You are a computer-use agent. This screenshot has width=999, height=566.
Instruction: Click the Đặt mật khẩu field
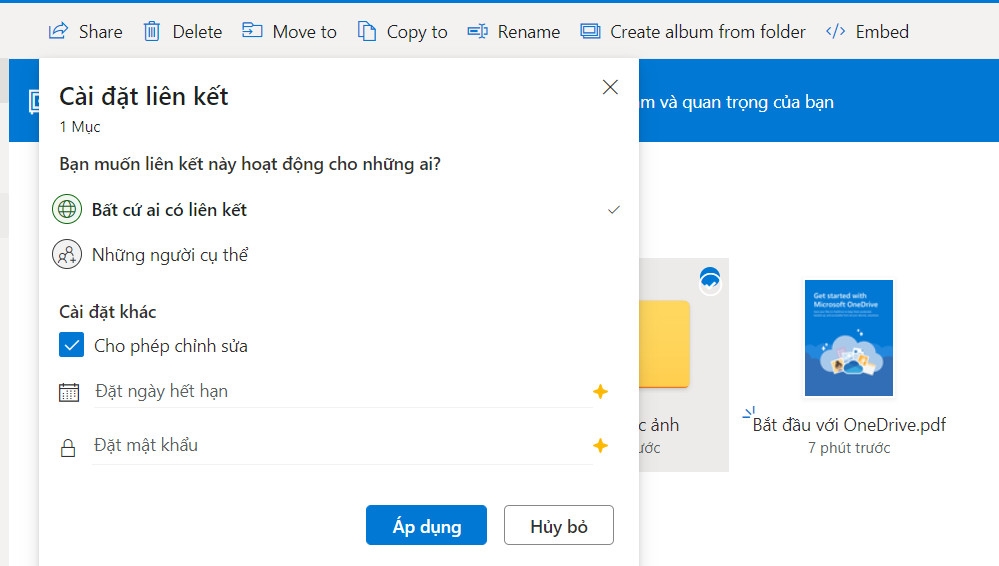[343, 446]
